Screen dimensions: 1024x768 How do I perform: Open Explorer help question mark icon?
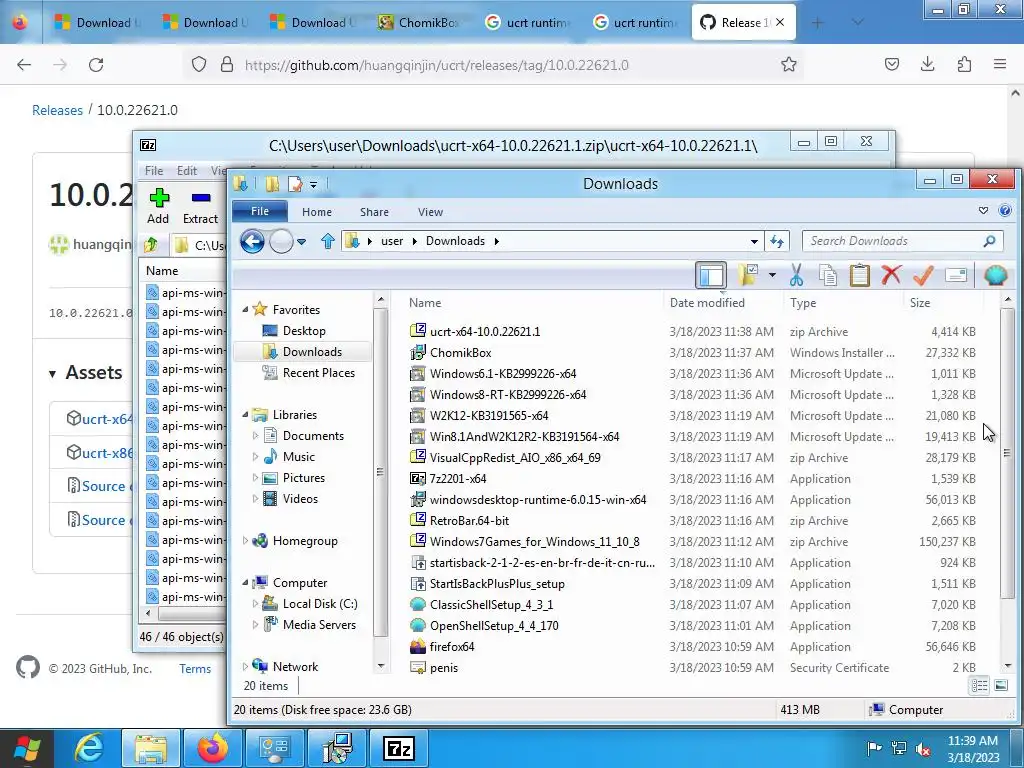(1005, 210)
